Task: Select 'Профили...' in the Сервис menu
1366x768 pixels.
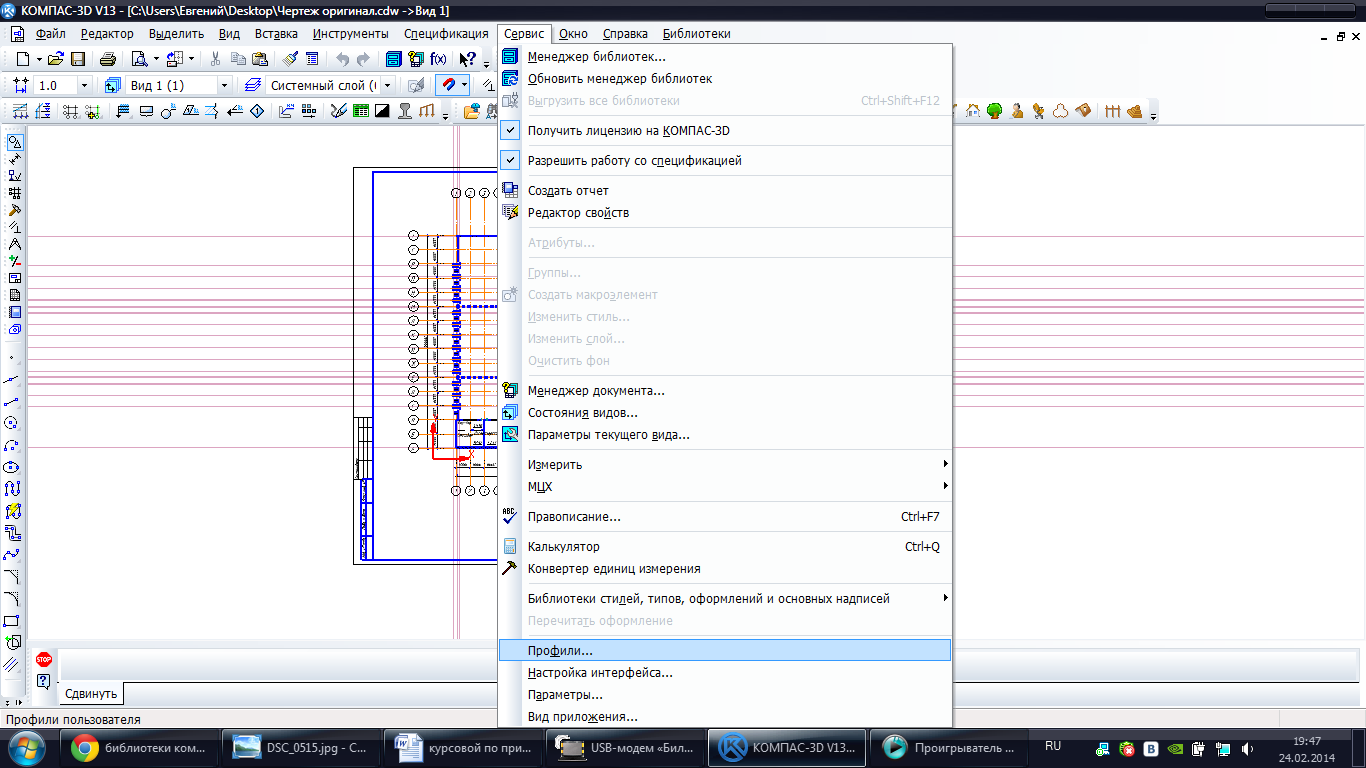Action: pos(725,651)
